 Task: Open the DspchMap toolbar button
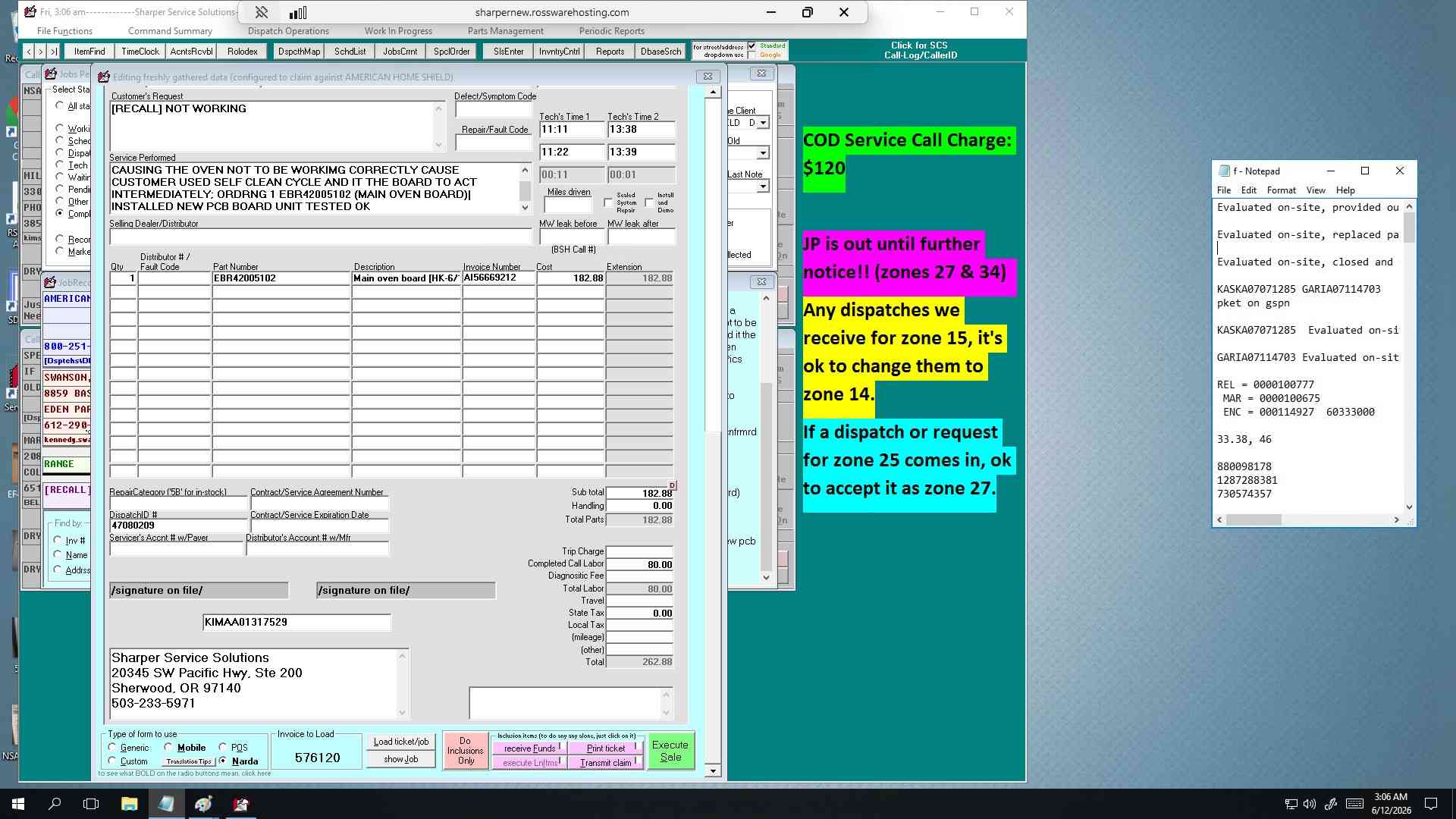coord(299,52)
